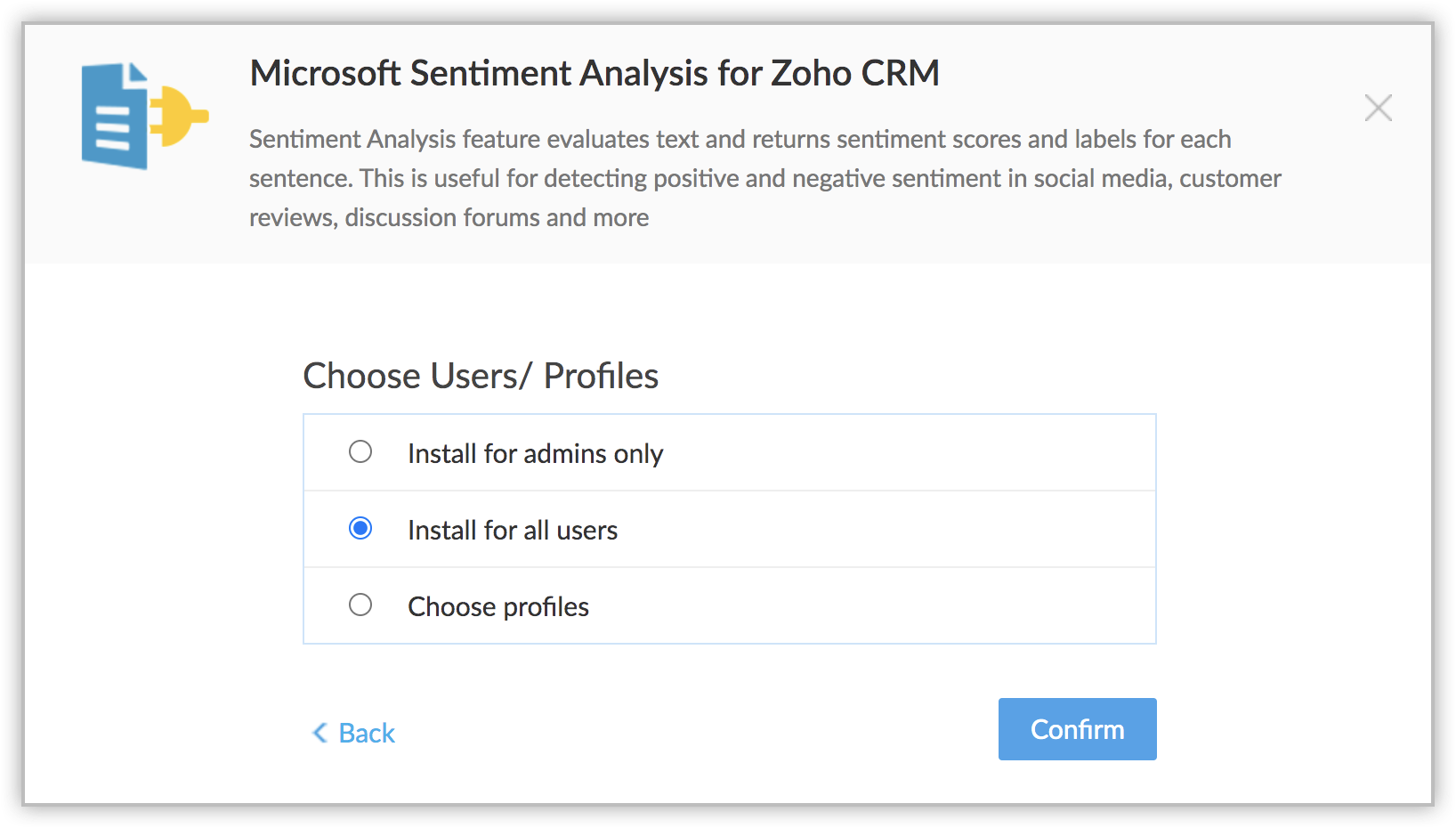1456x828 pixels.
Task: Click the 'Choose Users/ Profiles' heading
Action: pos(480,376)
